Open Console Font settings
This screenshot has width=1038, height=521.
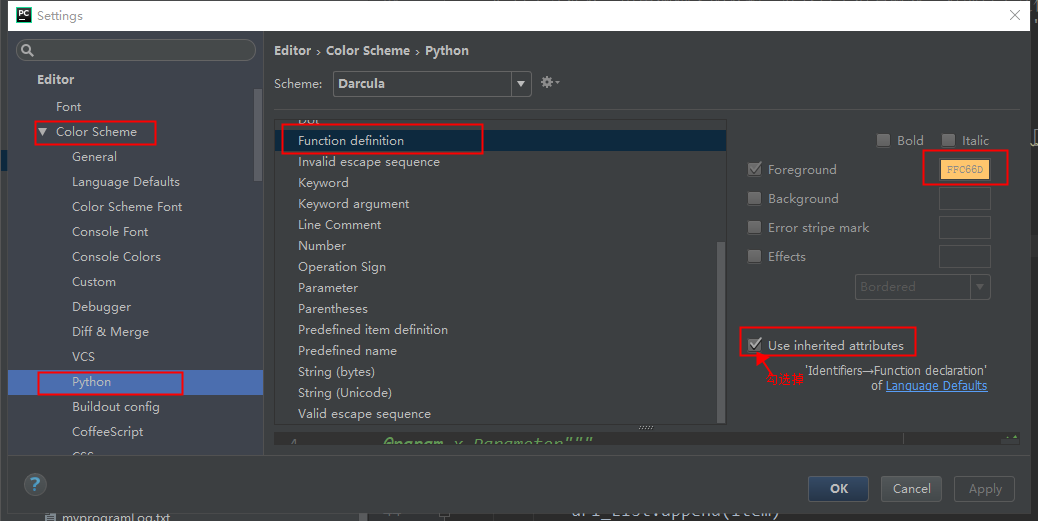tap(110, 232)
